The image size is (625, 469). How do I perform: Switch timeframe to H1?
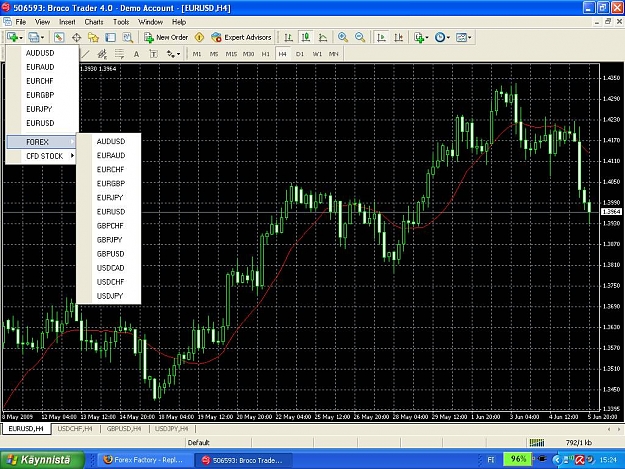[265, 54]
